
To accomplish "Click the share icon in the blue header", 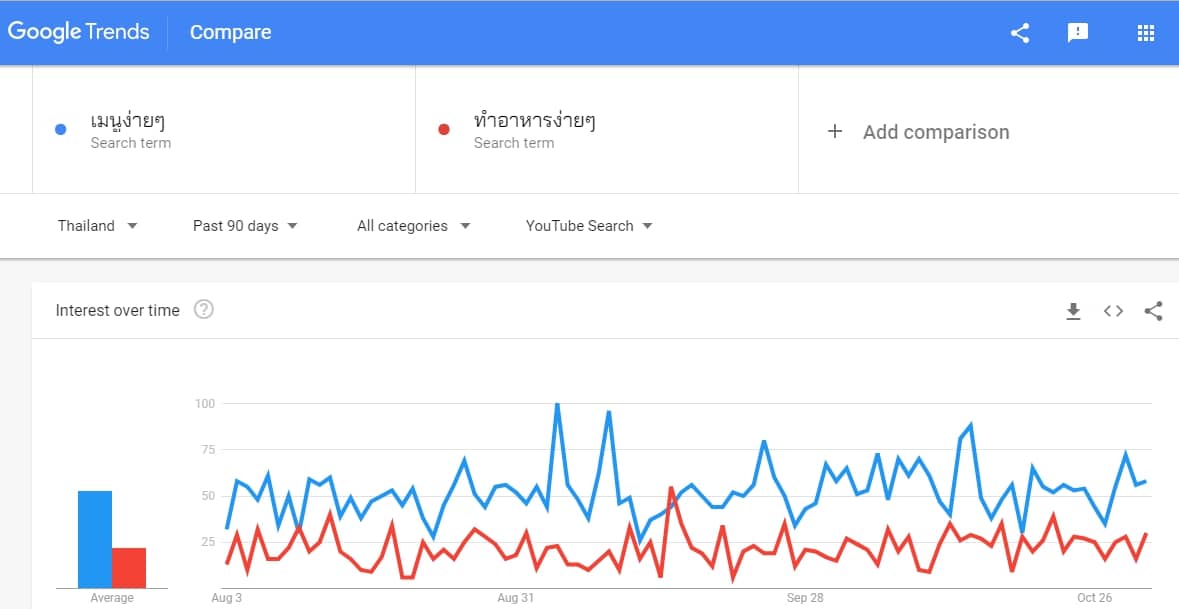I will coord(1020,33).
